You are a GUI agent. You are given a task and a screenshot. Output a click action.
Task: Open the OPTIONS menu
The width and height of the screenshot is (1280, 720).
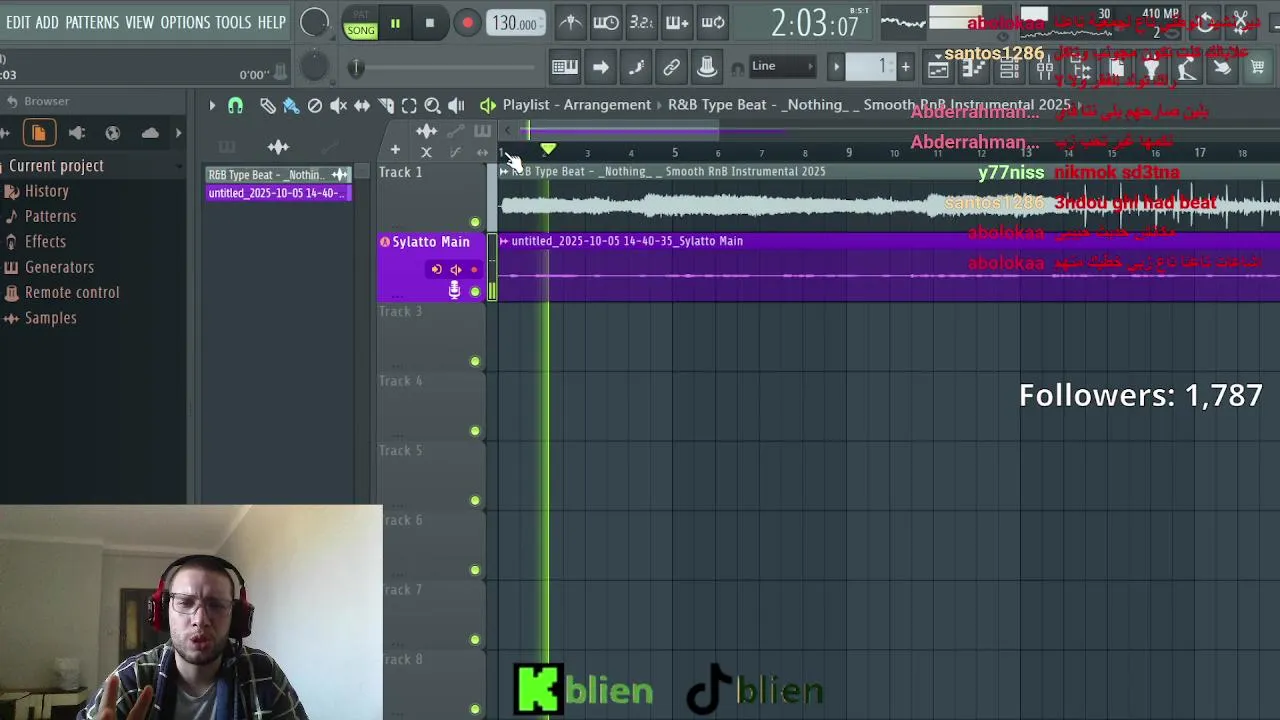185,22
